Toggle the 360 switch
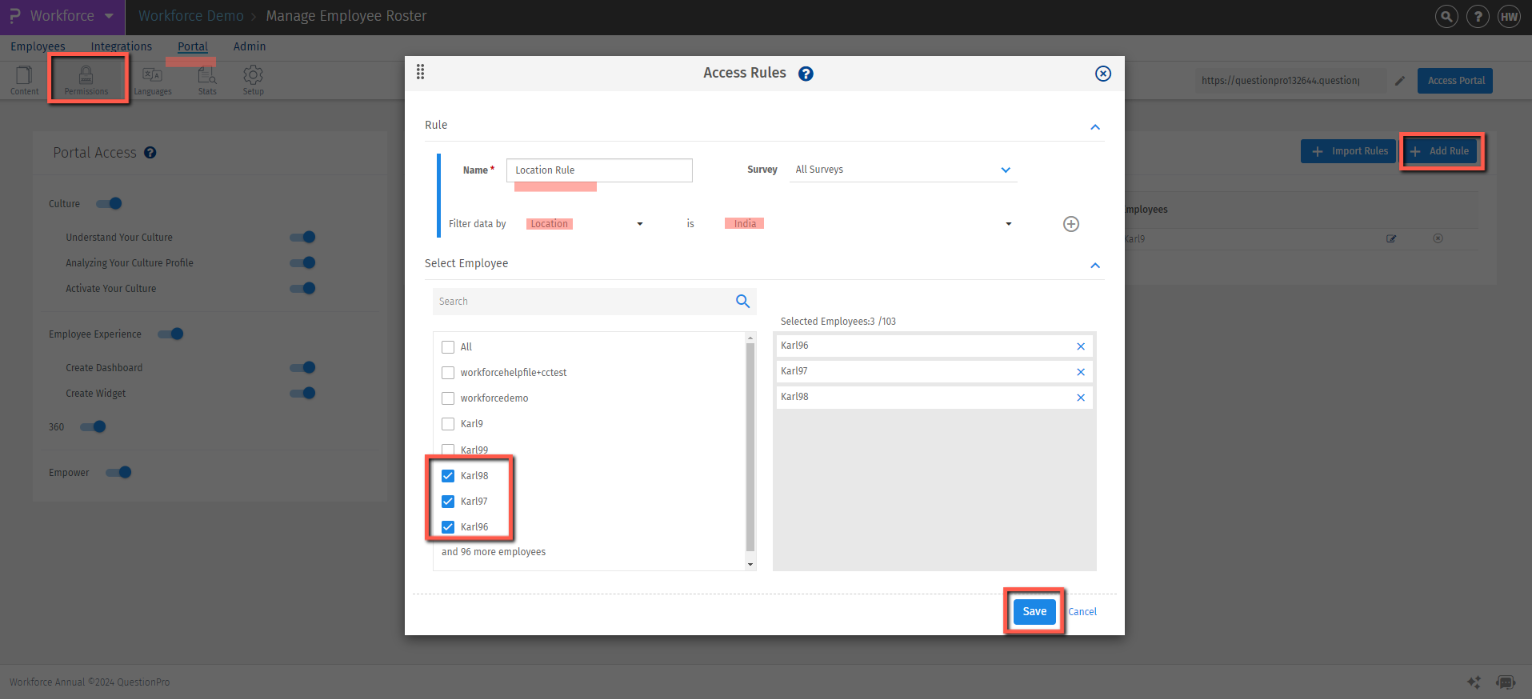This screenshot has height=699, width=1532. click(93, 427)
